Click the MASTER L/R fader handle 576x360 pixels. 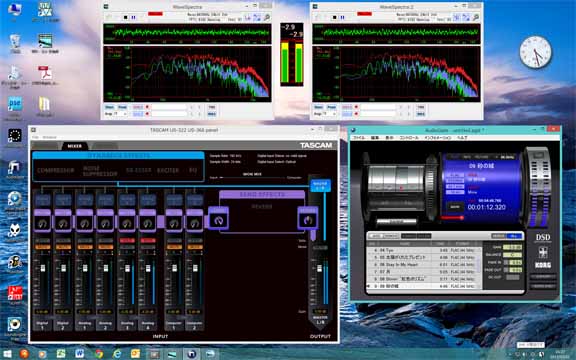319,268
